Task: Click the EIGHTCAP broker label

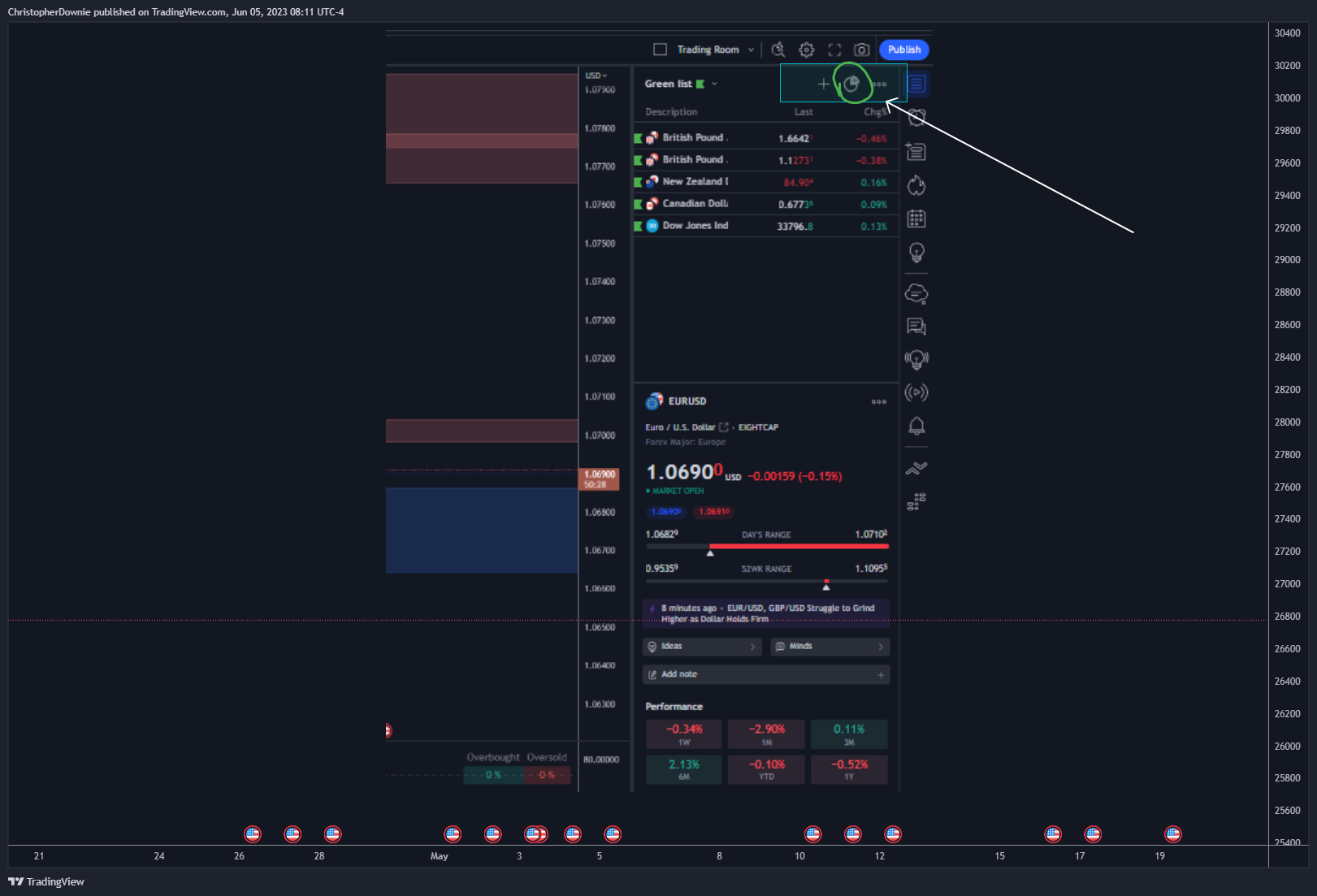Action: click(x=758, y=427)
